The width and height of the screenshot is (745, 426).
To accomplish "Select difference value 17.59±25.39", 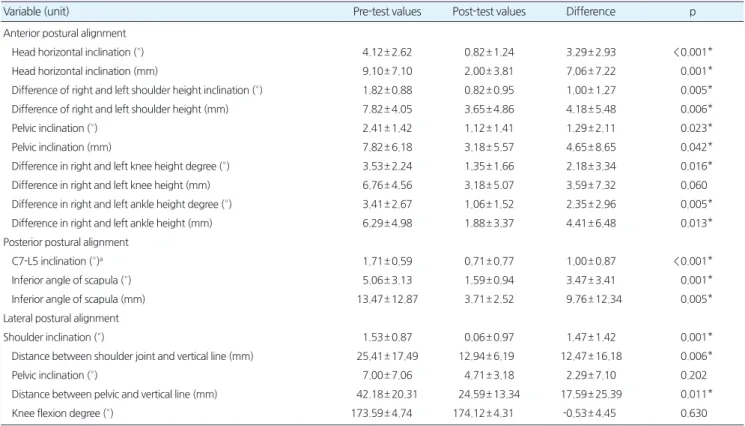I will pyautogui.click(x=591, y=394).
